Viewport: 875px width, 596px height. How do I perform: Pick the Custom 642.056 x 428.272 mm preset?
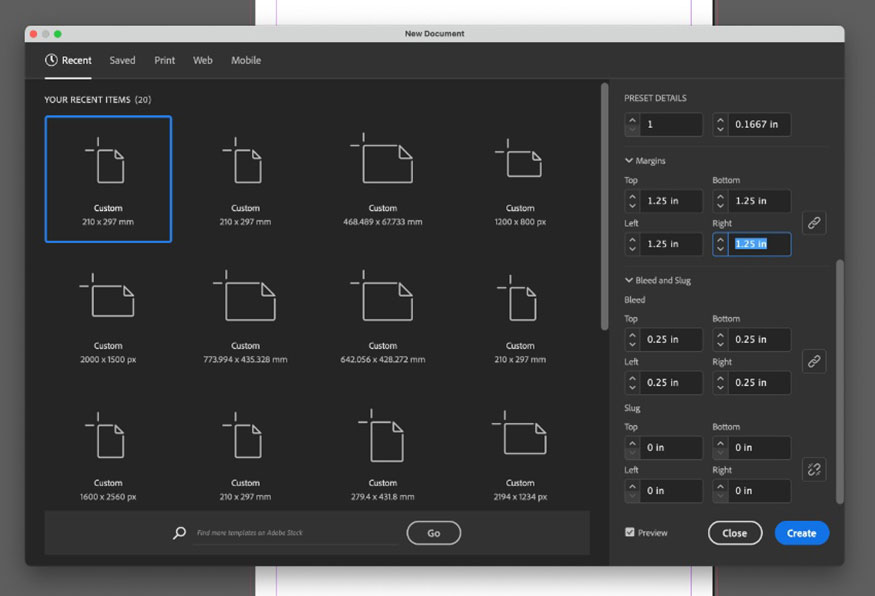click(383, 316)
